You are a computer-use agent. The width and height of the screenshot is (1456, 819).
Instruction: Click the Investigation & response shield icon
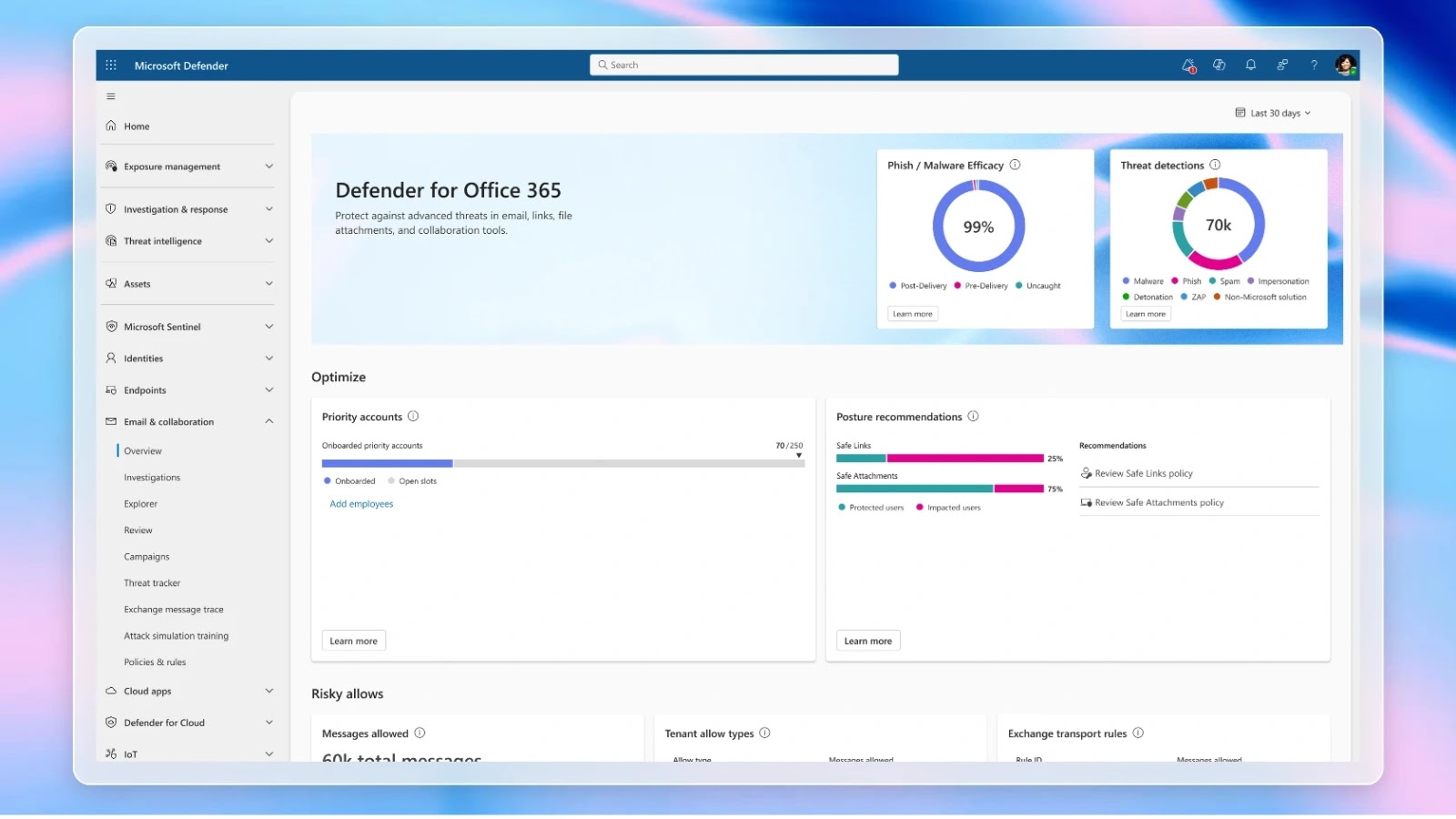[111, 209]
